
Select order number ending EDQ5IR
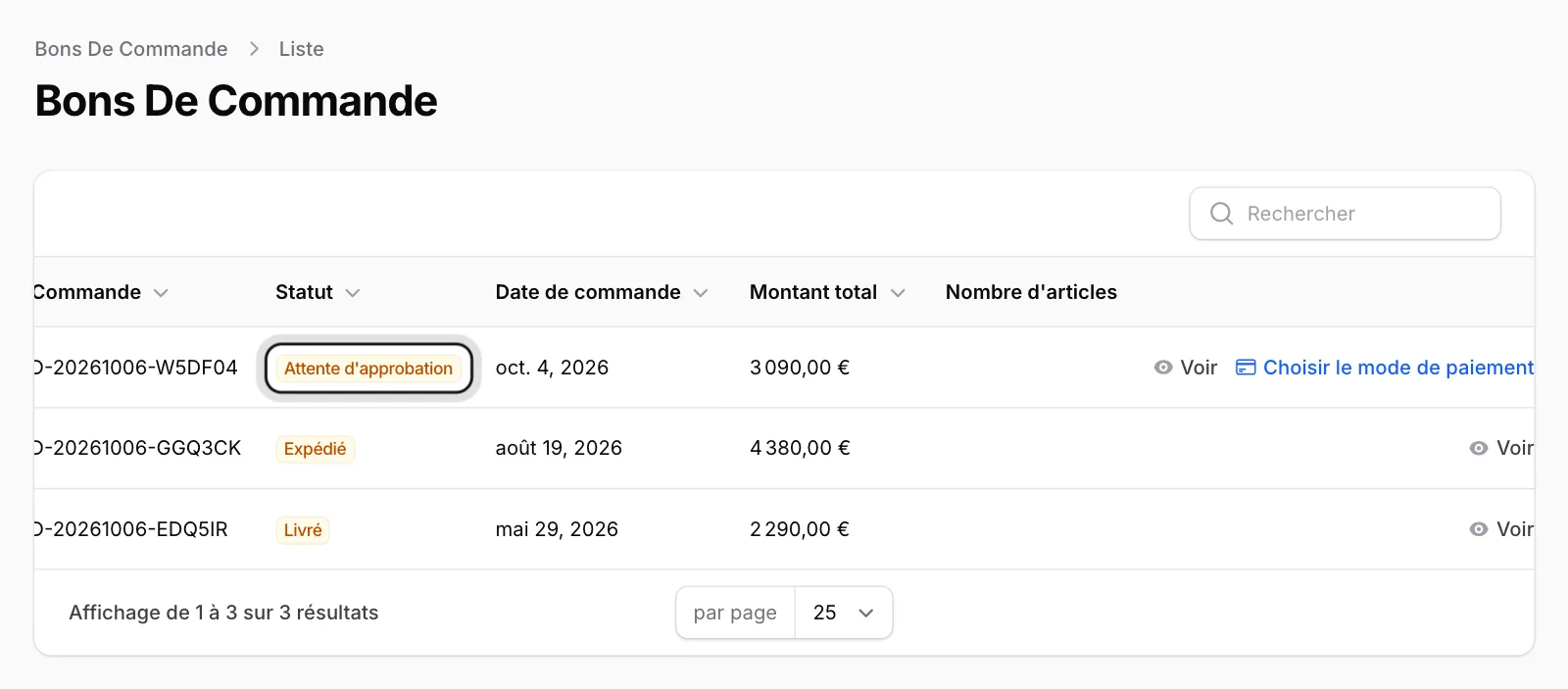131,529
